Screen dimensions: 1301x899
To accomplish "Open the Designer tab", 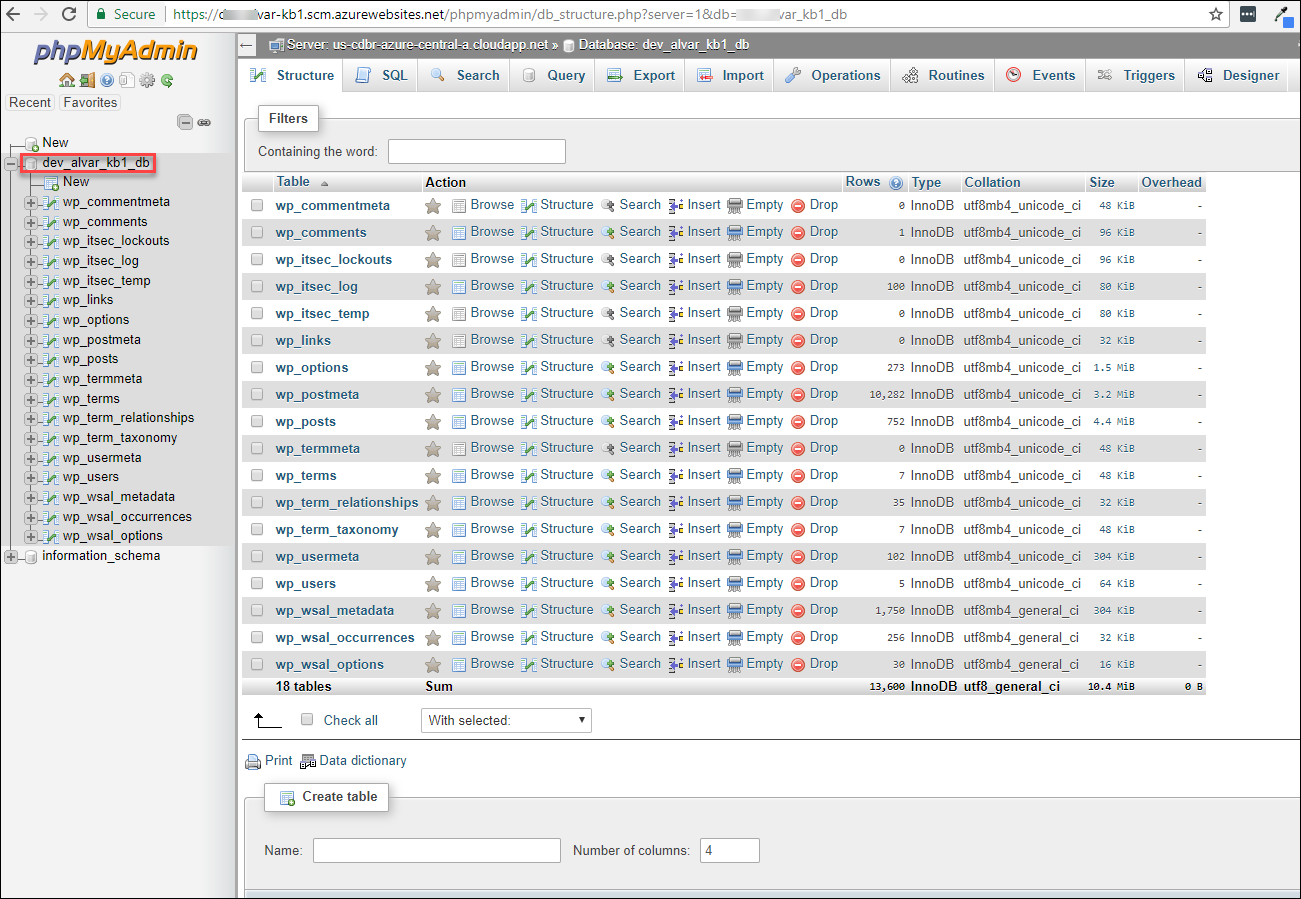I will click(x=1238, y=76).
